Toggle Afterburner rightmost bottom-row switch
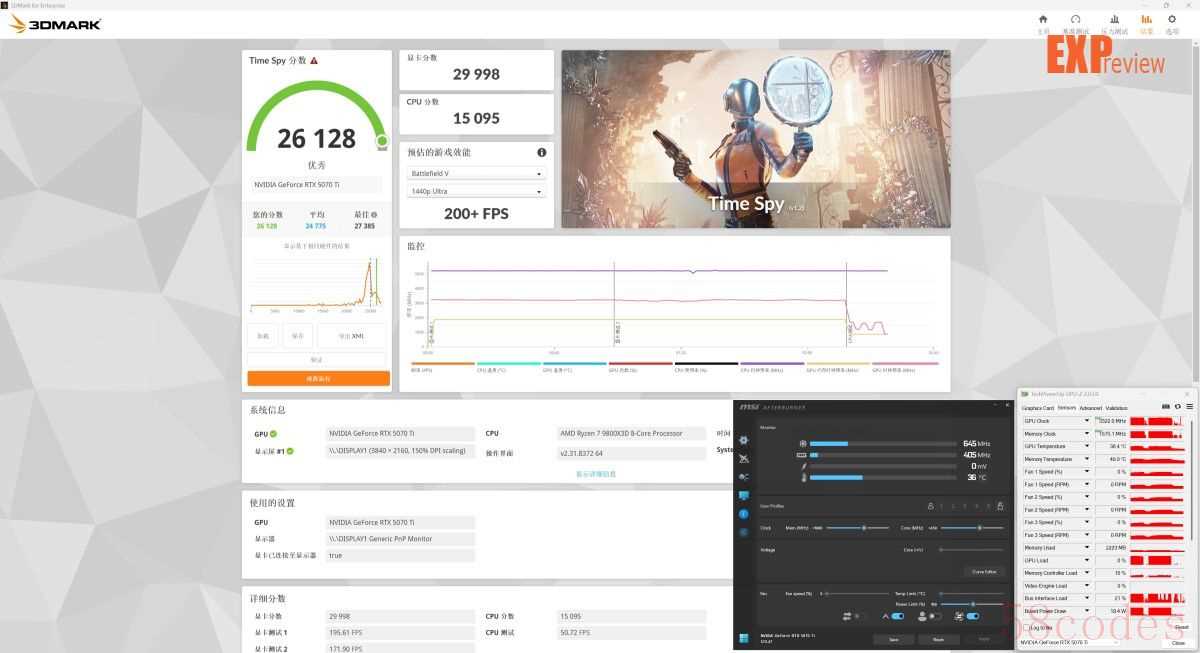1200x653 pixels. [x=973, y=616]
